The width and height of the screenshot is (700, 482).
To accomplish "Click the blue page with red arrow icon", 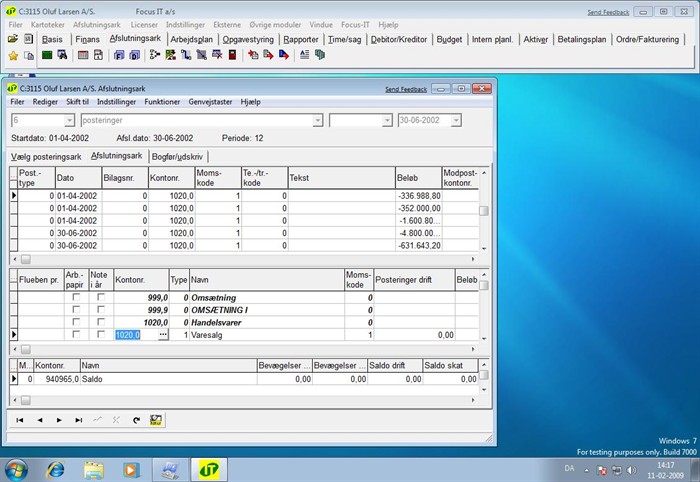I will point(284,55).
